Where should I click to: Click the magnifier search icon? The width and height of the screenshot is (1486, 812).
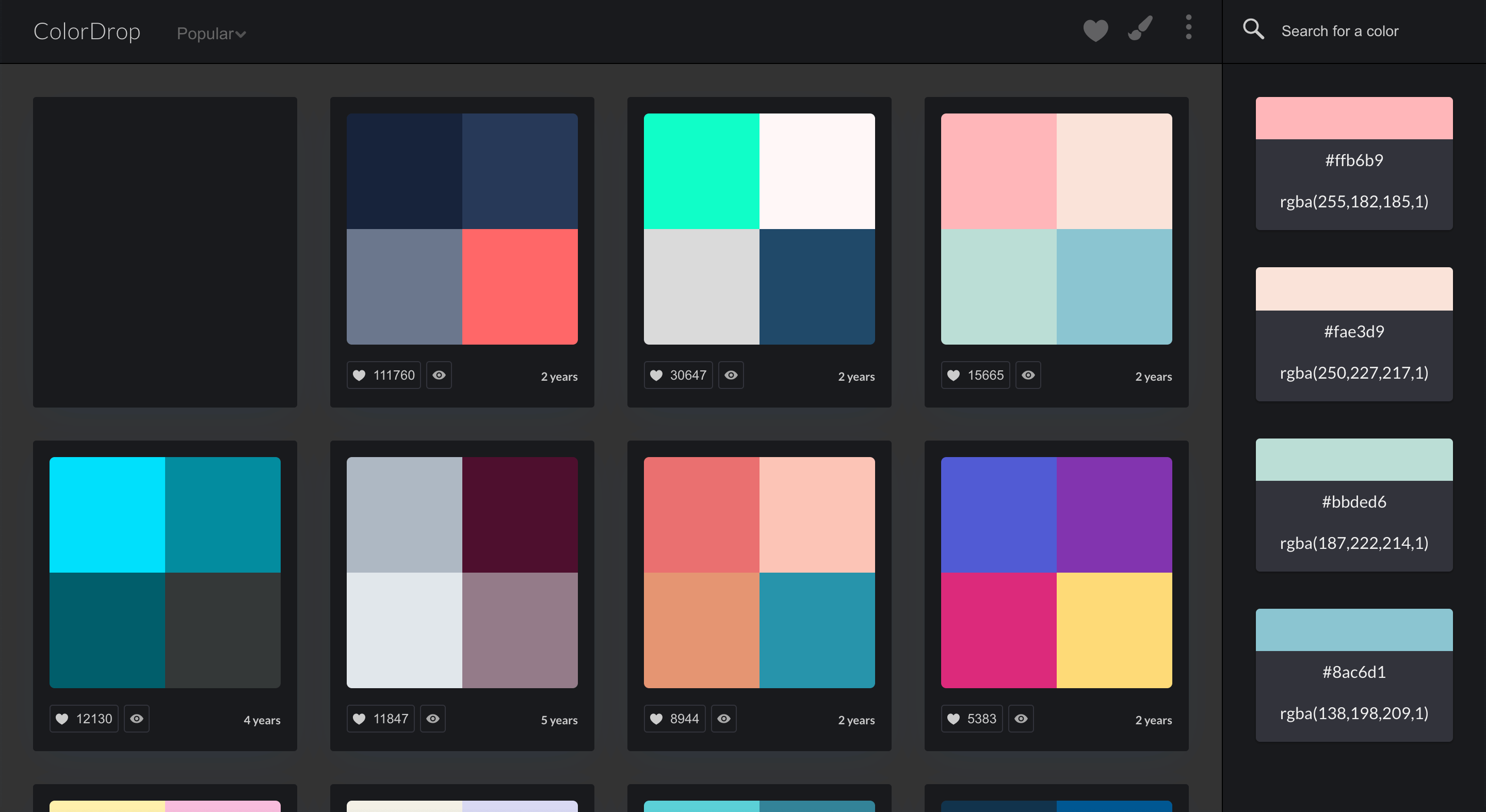[x=1253, y=29]
